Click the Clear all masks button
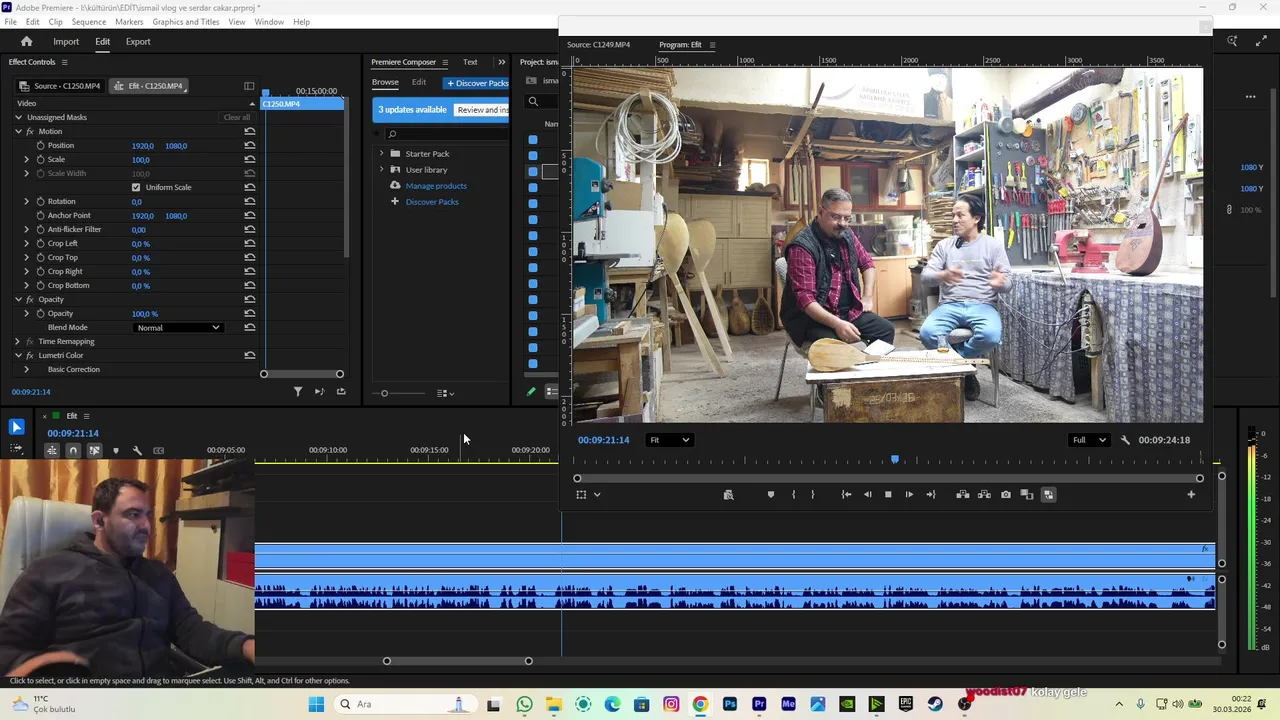This screenshot has width=1280, height=720. click(237, 117)
